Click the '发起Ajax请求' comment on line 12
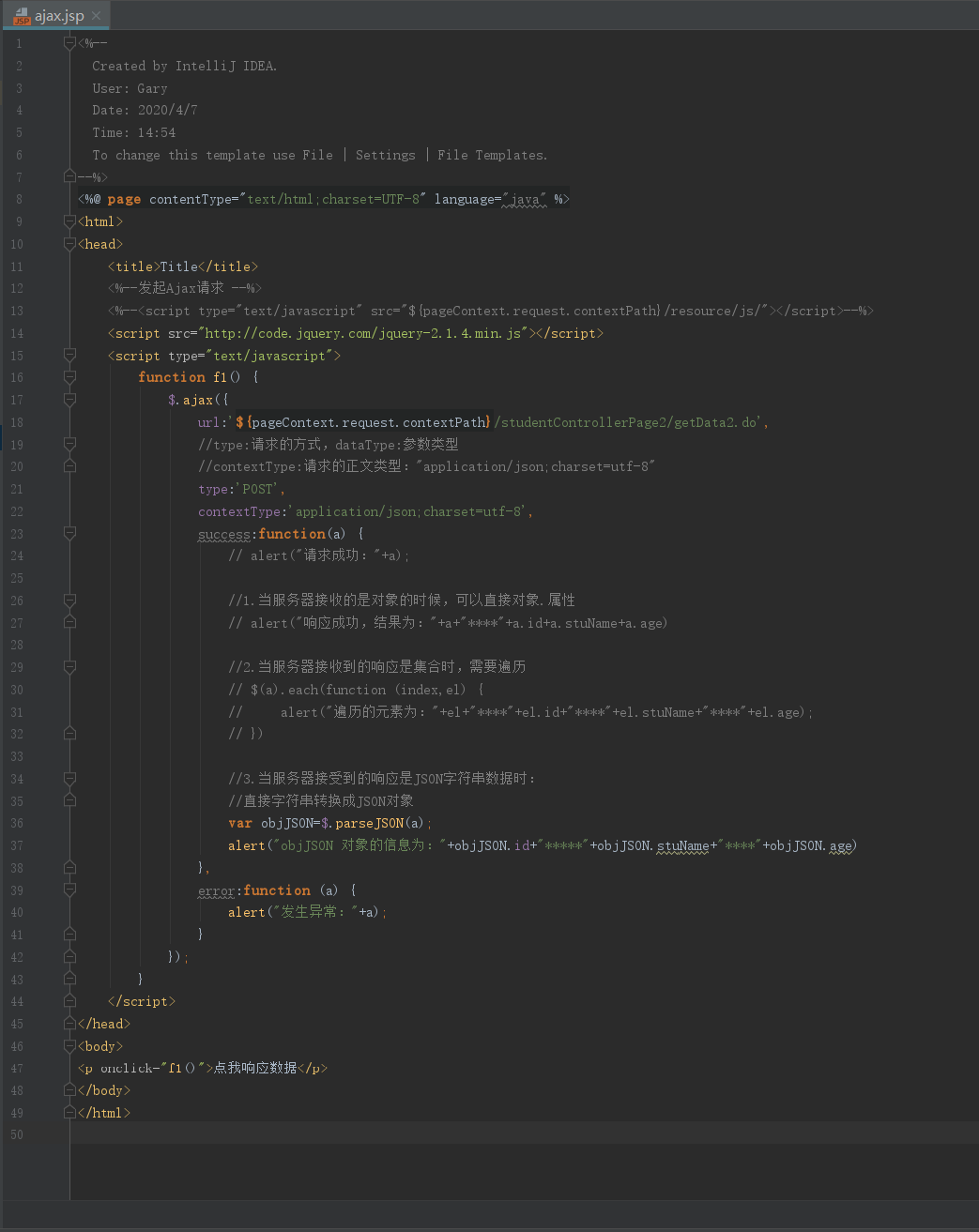The width and height of the screenshot is (979, 1232). point(180,288)
